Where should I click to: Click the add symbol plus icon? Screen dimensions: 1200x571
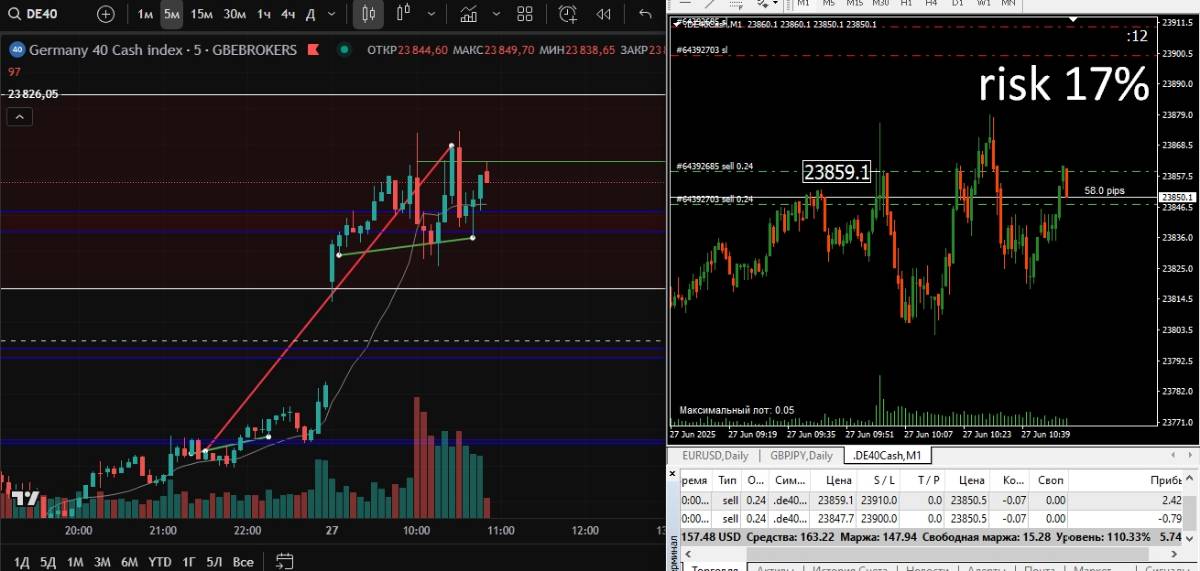tap(105, 14)
